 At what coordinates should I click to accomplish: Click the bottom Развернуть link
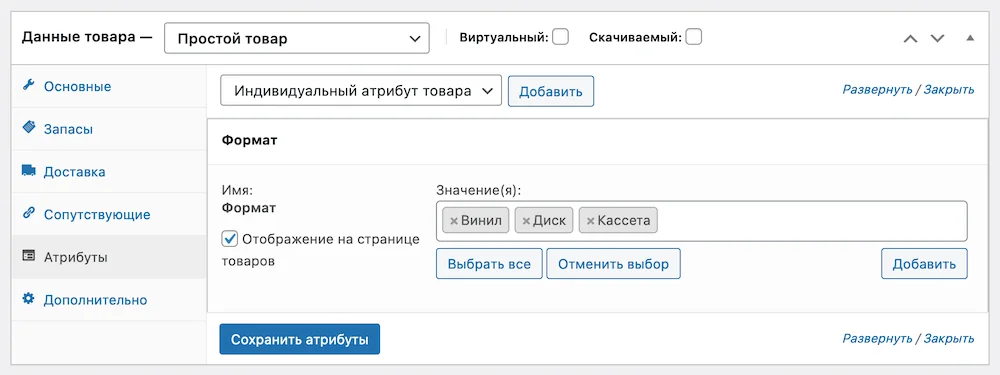pyautogui.click(x=878, y=338)
